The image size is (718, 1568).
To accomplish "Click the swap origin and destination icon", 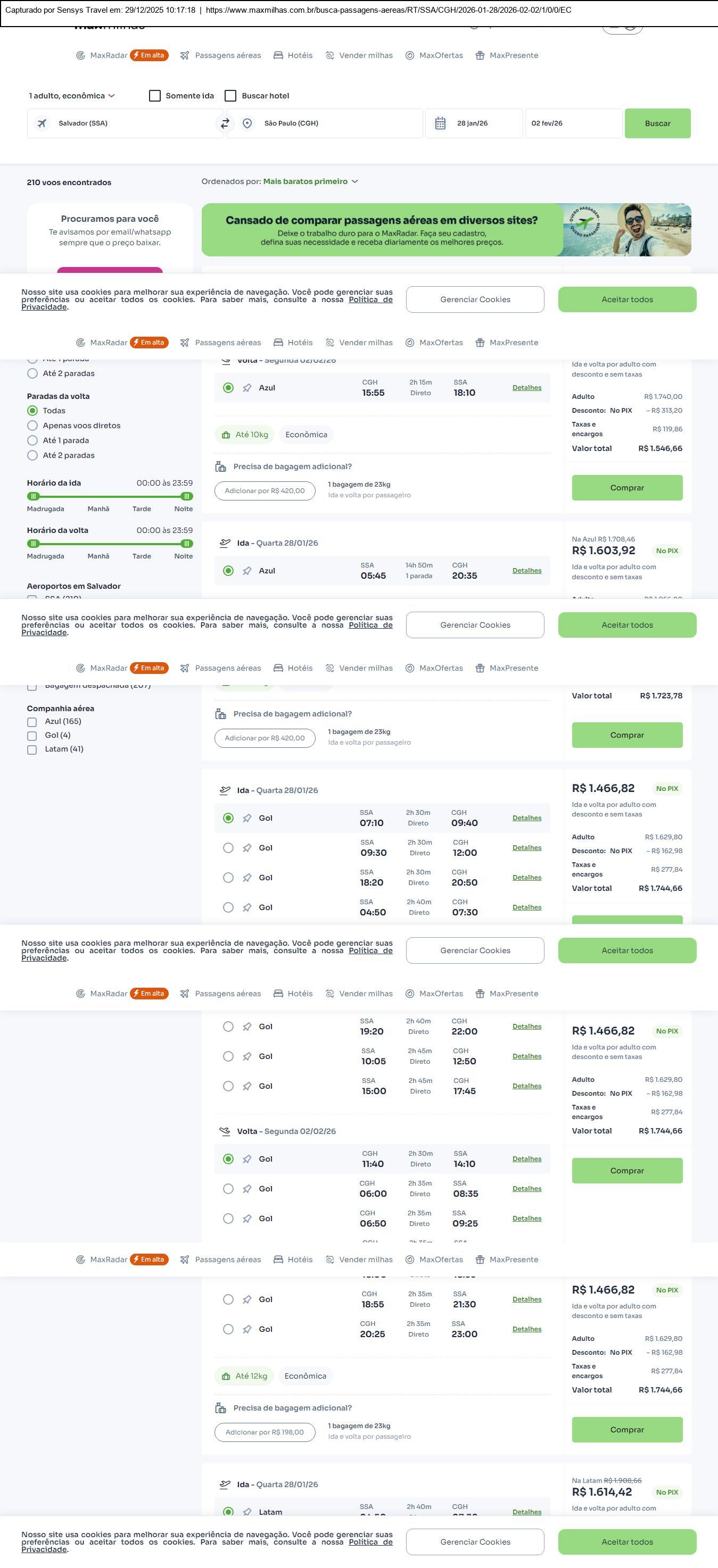I will [225, 123].
